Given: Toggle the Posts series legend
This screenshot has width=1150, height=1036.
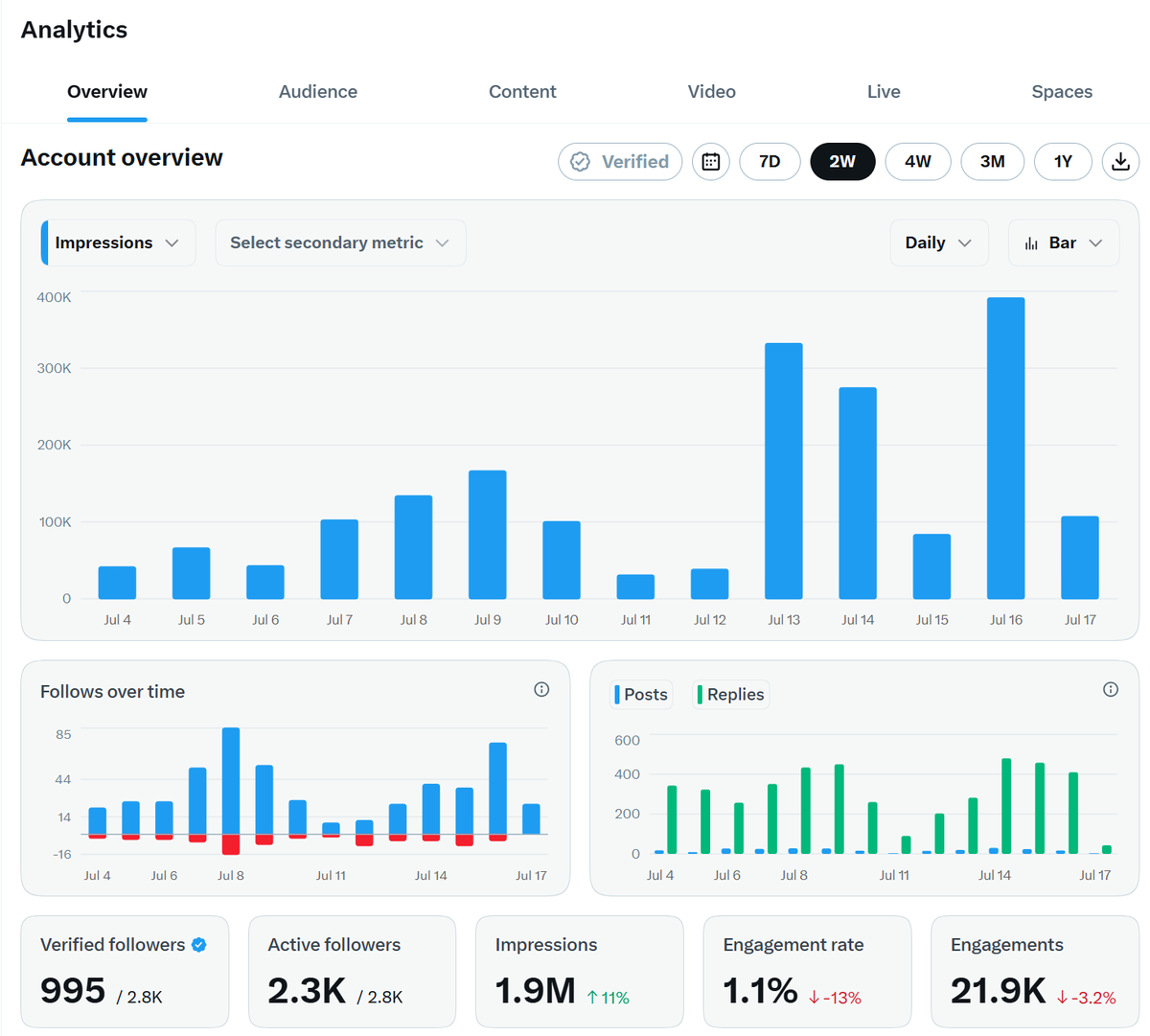Looking at the screenshot, I should click(x=641, y=694).
